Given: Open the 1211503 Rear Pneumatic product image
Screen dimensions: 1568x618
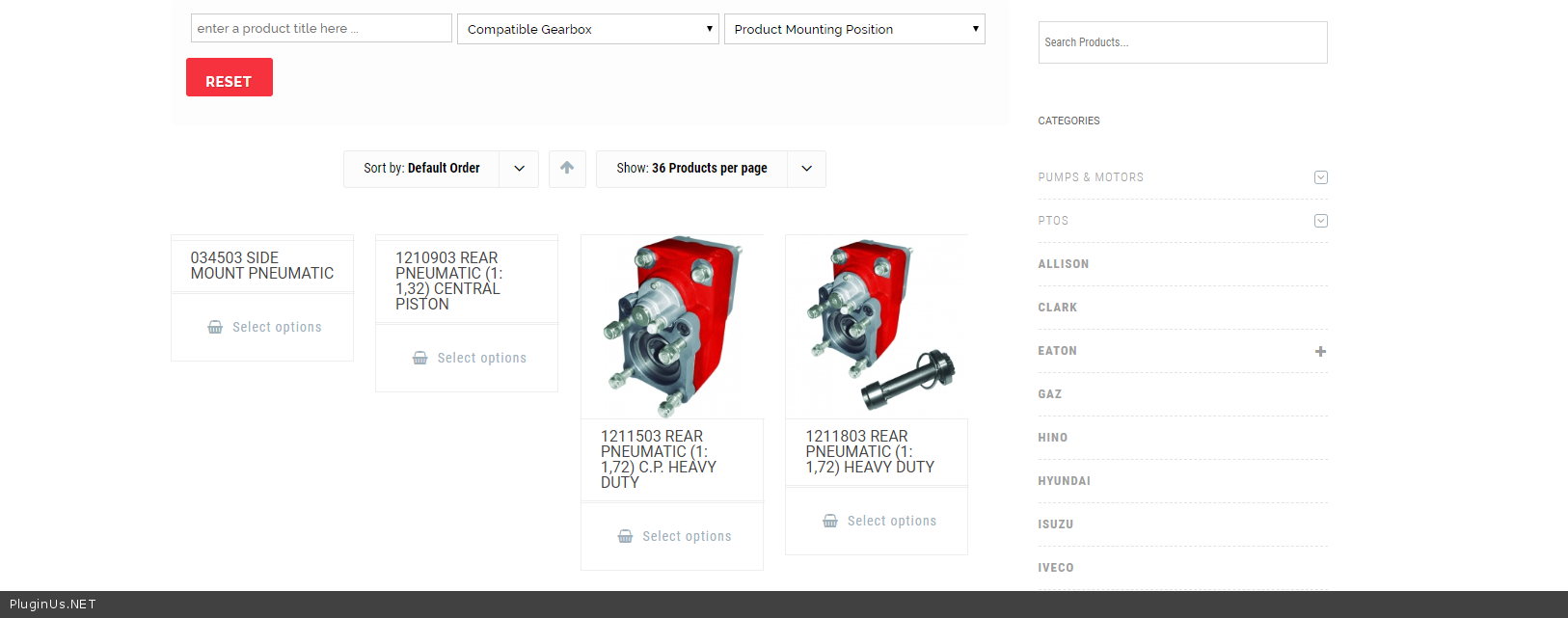Looking at the screenshot, I should point(672,327).
